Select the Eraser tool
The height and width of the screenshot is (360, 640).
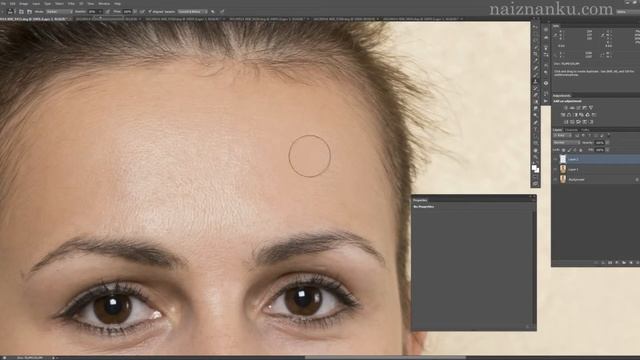536,94
